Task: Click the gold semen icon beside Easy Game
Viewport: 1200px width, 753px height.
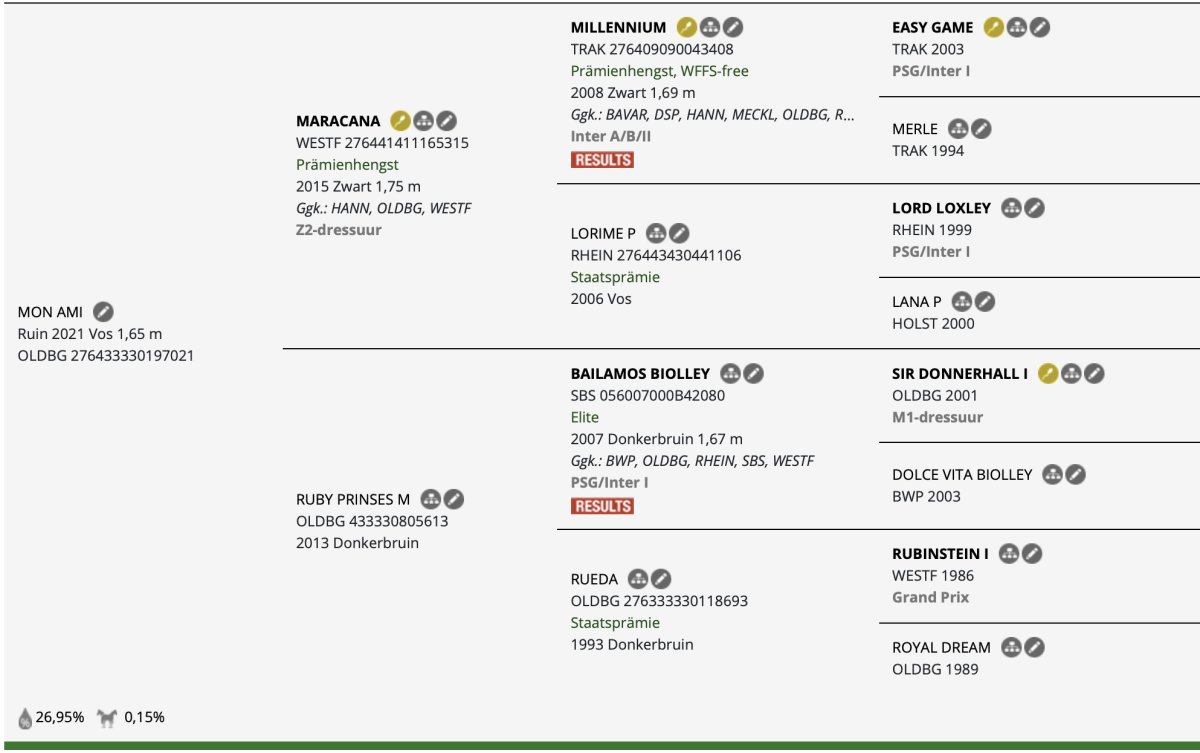Action: point(993,27)
